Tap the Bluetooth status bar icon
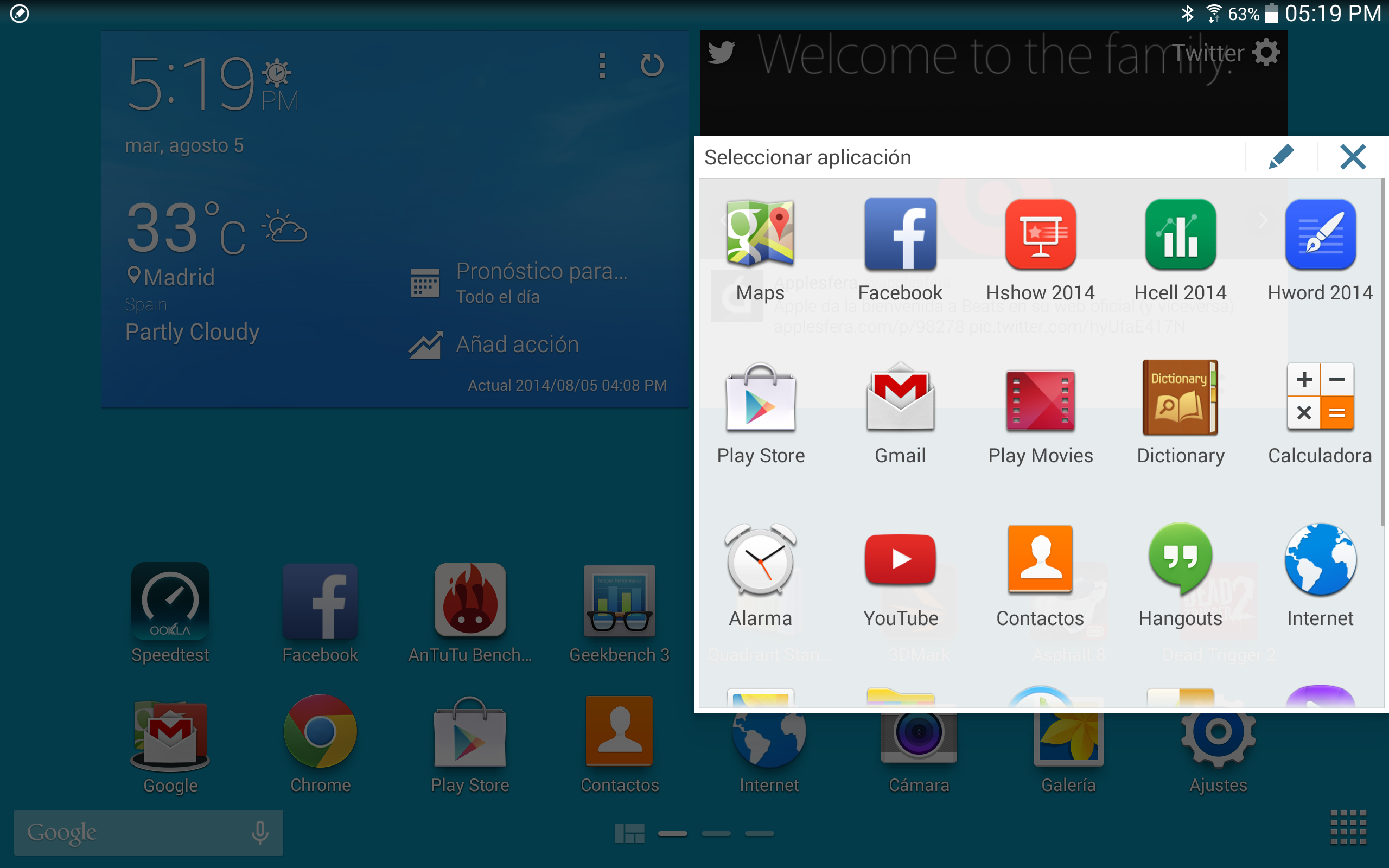1389x868 pixels. point(1187,13)
